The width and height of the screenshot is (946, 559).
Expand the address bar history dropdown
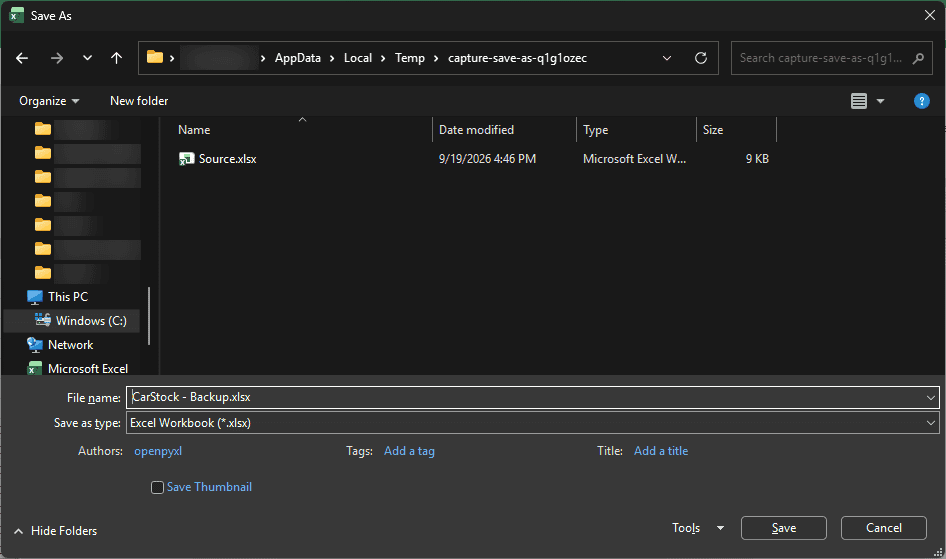click(667, 58)
